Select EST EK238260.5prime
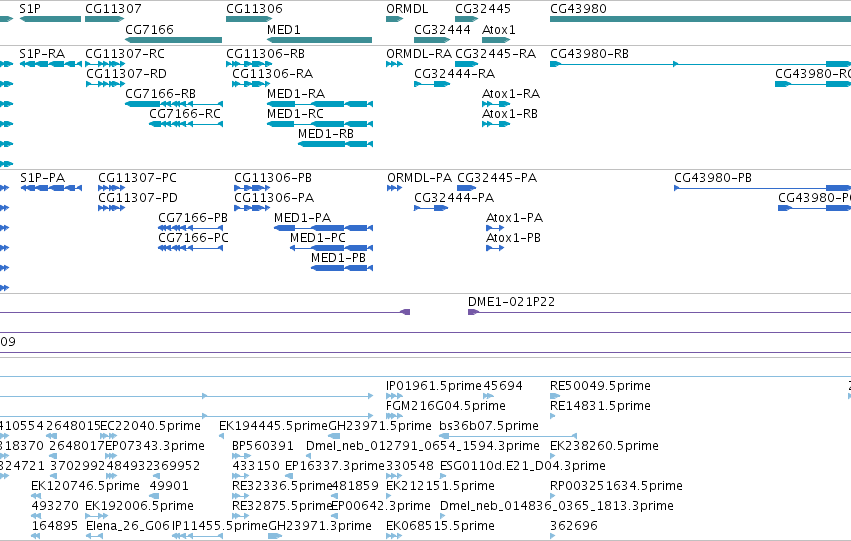 coord(552,456)
